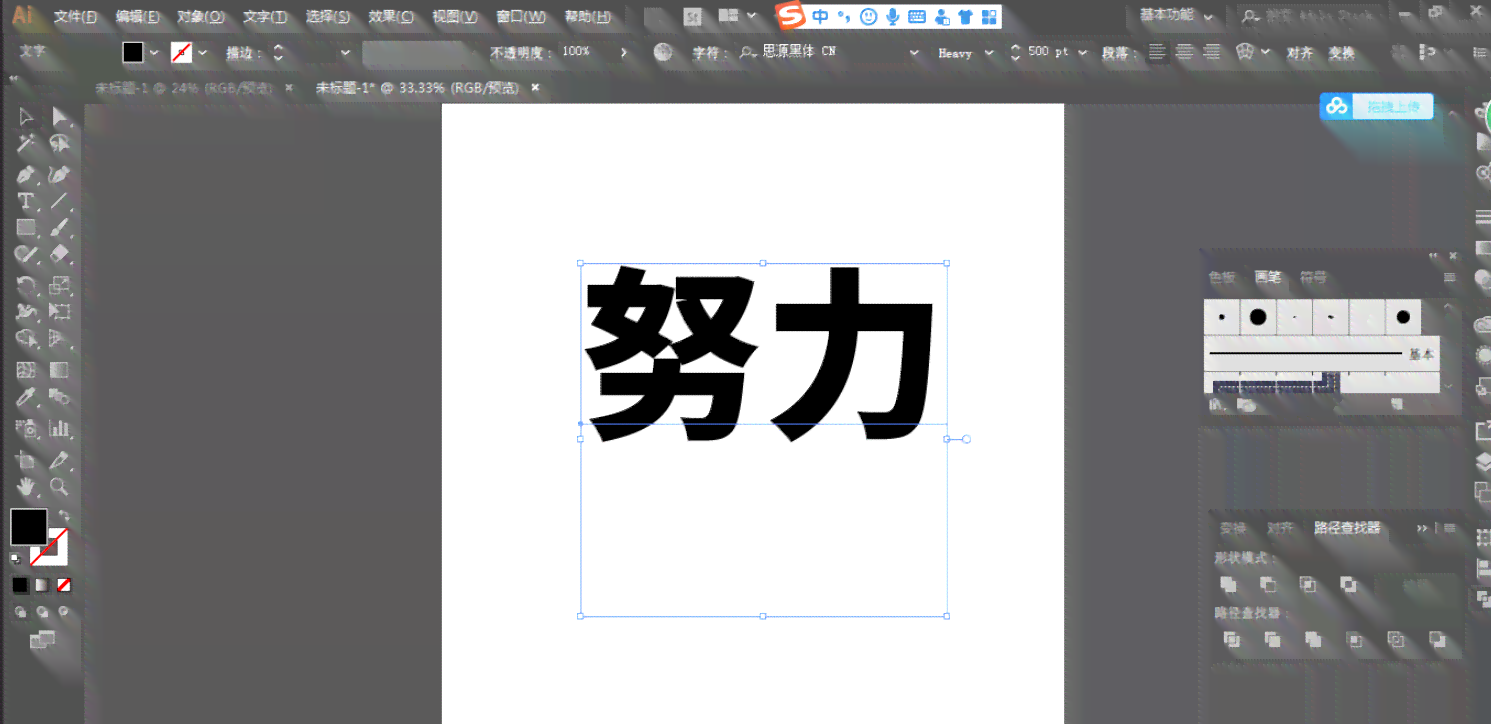Click the large black fill swatch in toolbar
1491x724 pixels.
28,526
